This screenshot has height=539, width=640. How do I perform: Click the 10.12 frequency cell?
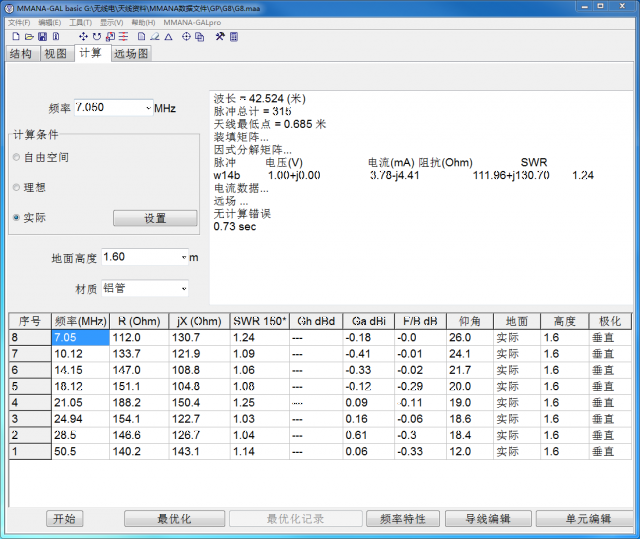pos(80,354)
